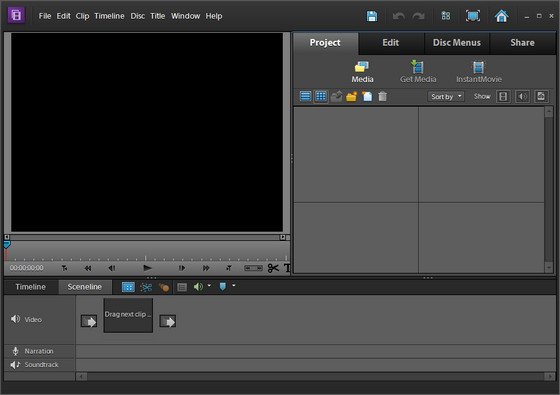The width and height of the screenshot is (560, 395).
Task: Click the Soundtrack speaker note icon
Action: (x=15, y=365)
